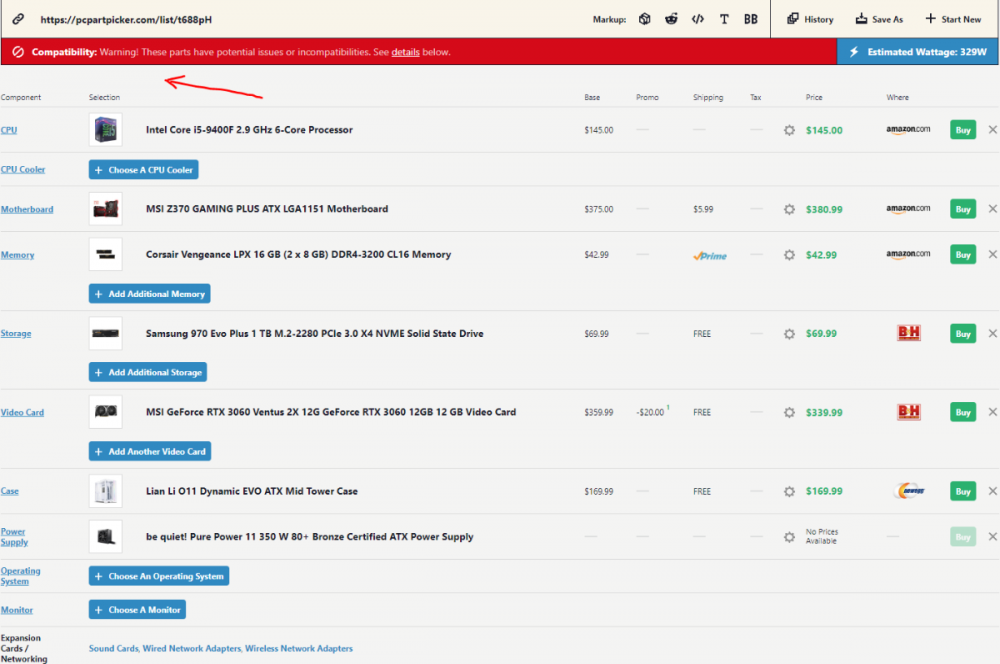This screenshot has height=664, width=1000.
Task: Follow the compatibility details link
Action: point(405,52)
